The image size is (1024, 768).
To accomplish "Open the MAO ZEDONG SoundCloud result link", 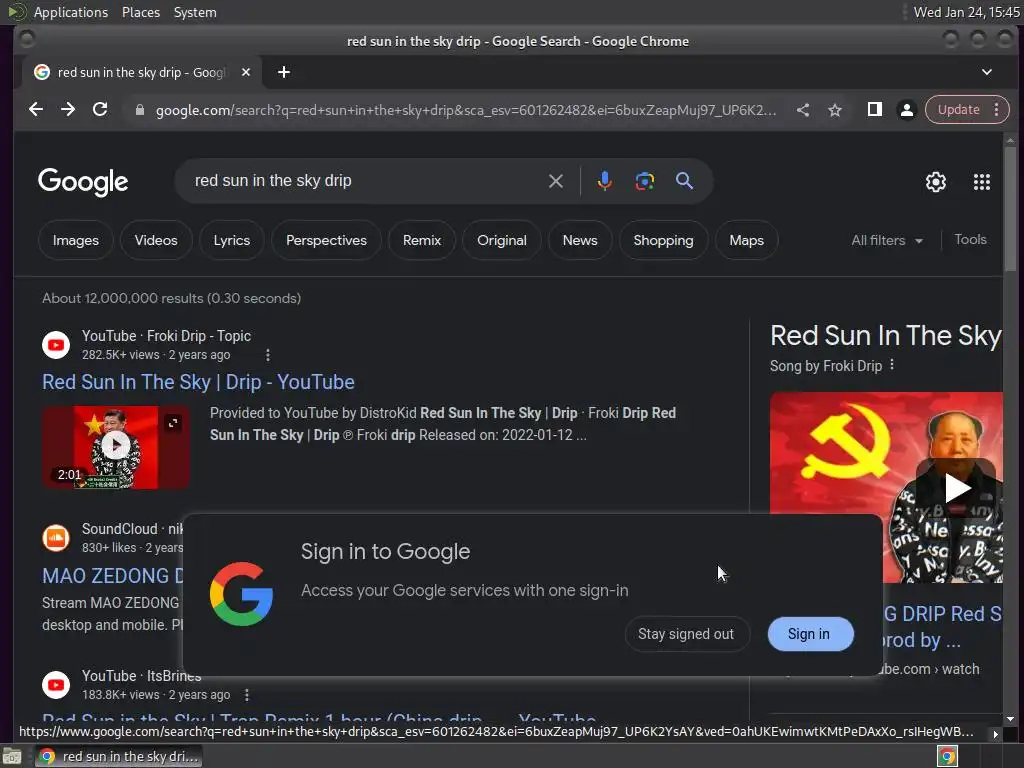I will 113,576.
